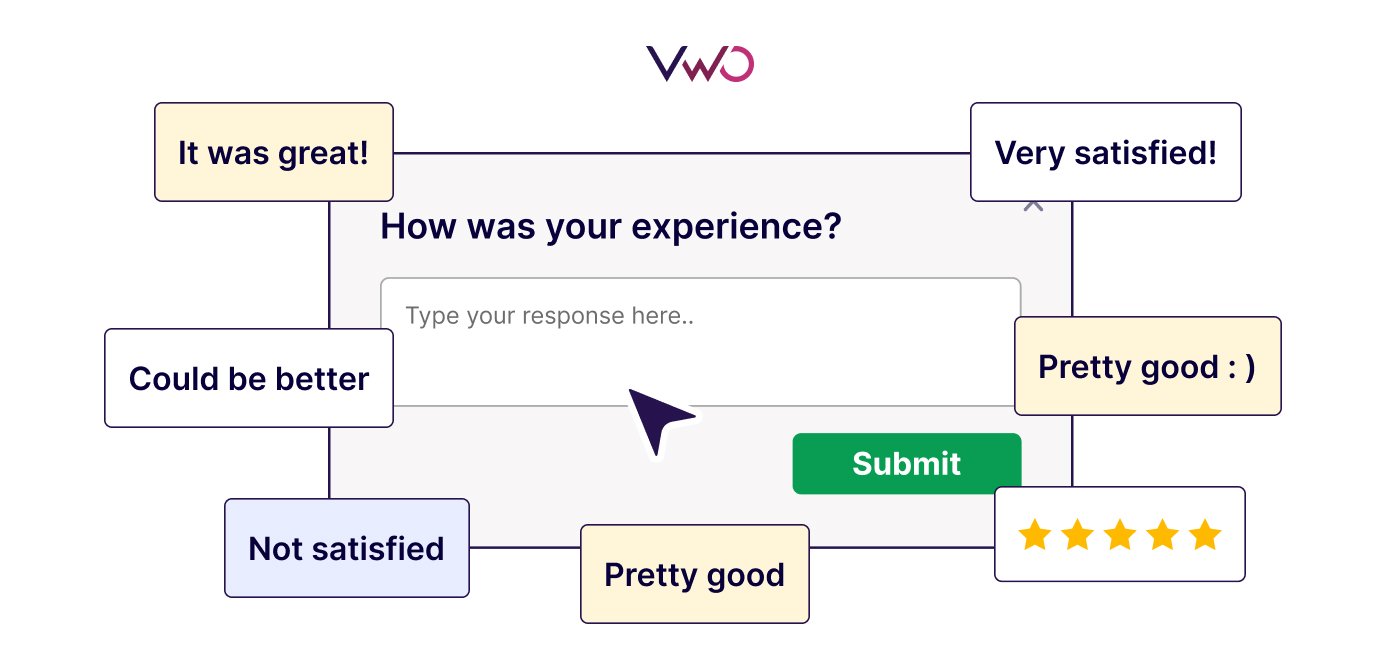
Task: Click the green Submit button
Action: tap(906, 463)
